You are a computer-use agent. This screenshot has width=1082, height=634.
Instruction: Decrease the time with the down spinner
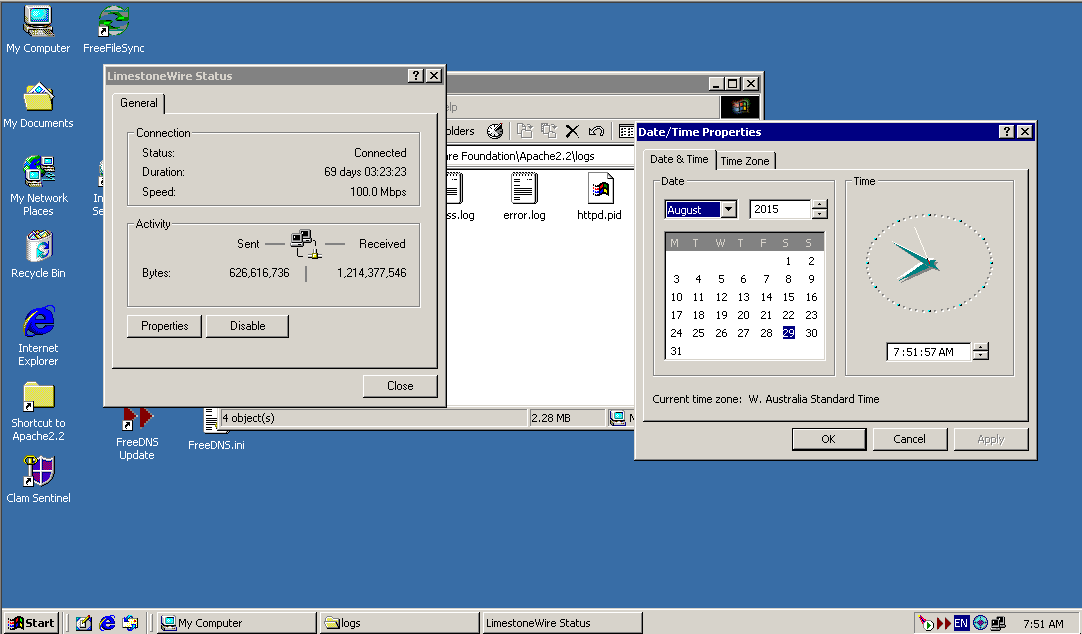point(981,356)
